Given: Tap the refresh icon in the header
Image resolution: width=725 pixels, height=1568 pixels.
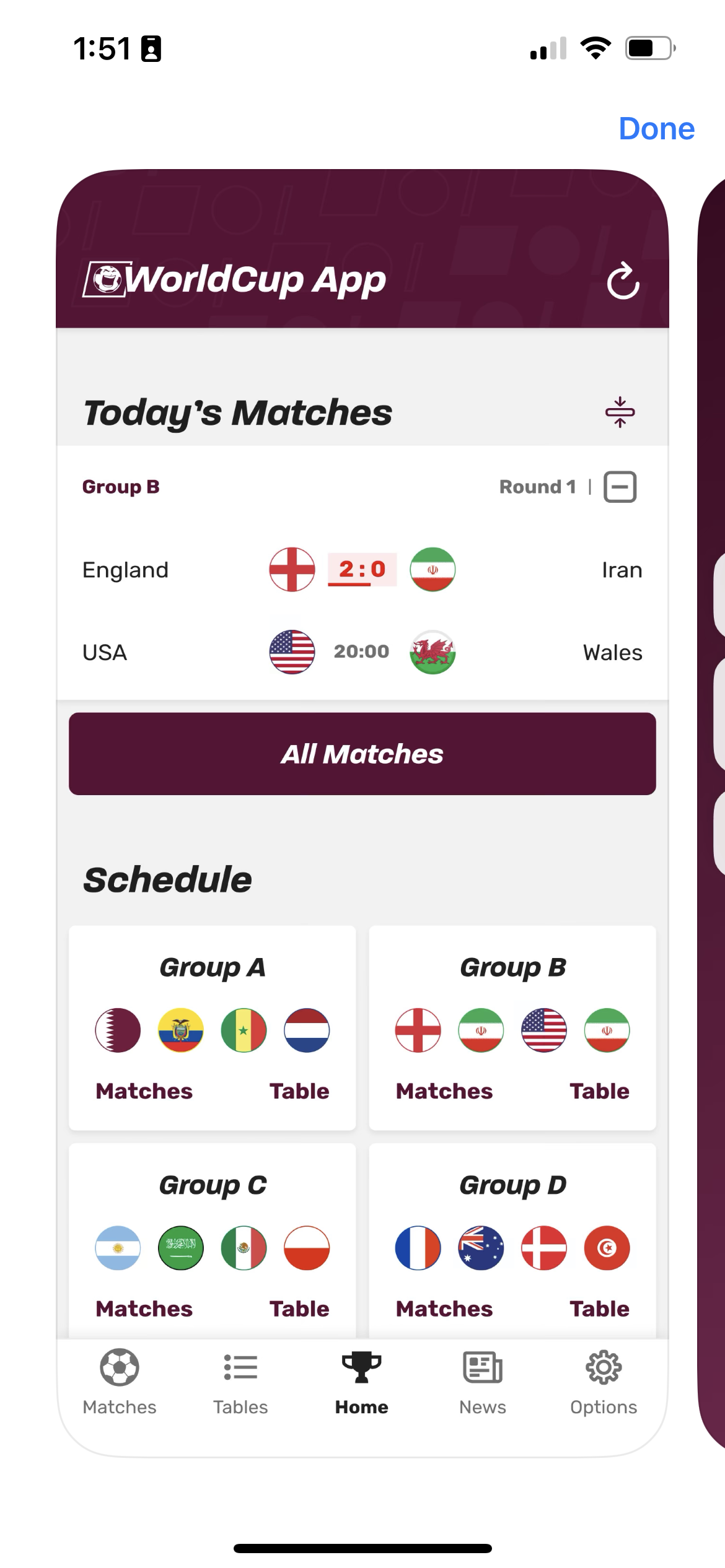Looking at the screenshot, I should point(622,281).
